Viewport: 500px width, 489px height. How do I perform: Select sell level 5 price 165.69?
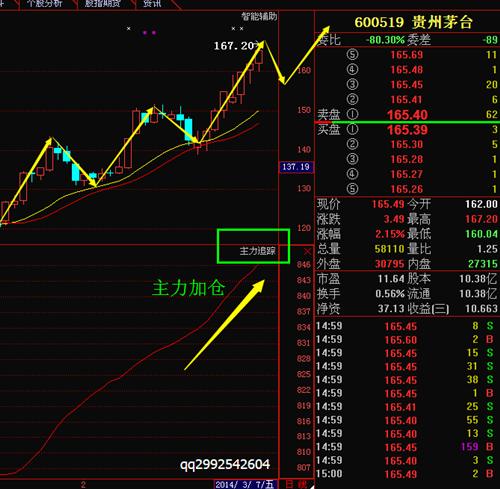coord(406,55)
